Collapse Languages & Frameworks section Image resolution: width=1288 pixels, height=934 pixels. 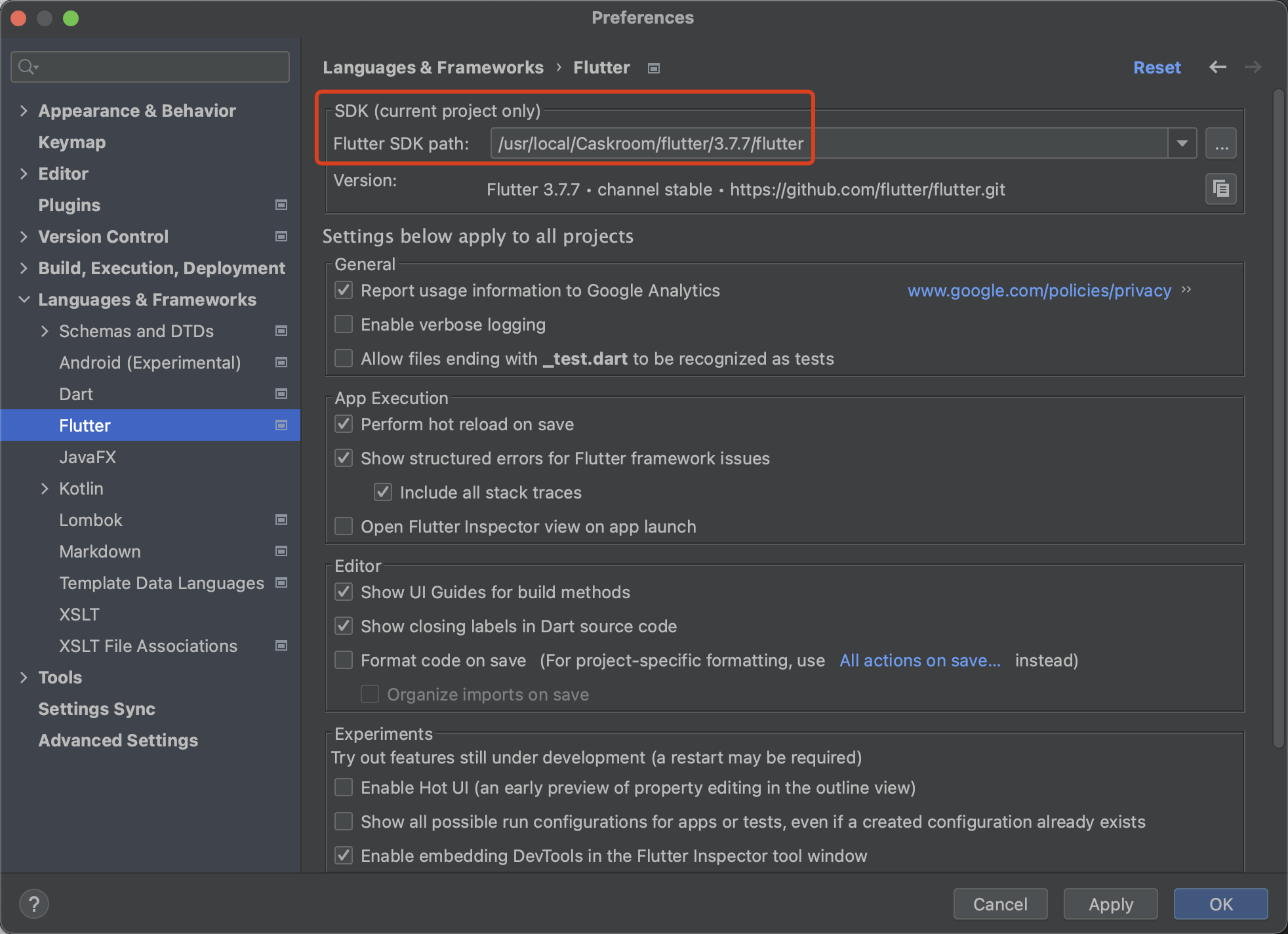pyautogui.click(x=24, y=300)
